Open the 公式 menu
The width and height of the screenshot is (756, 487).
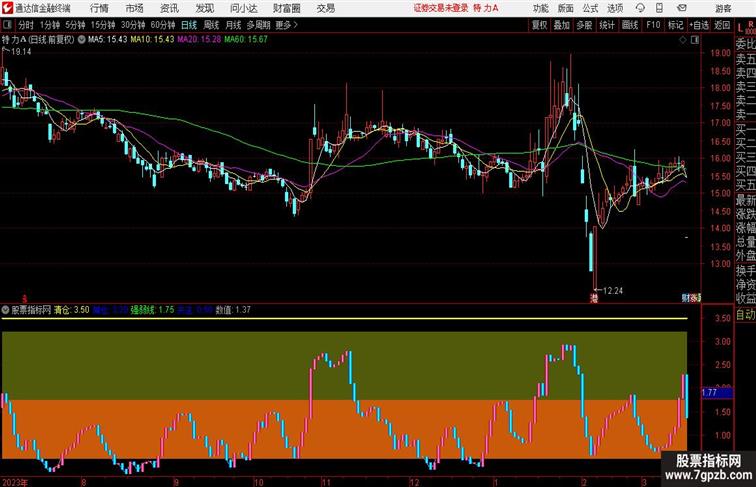[590, 8]
